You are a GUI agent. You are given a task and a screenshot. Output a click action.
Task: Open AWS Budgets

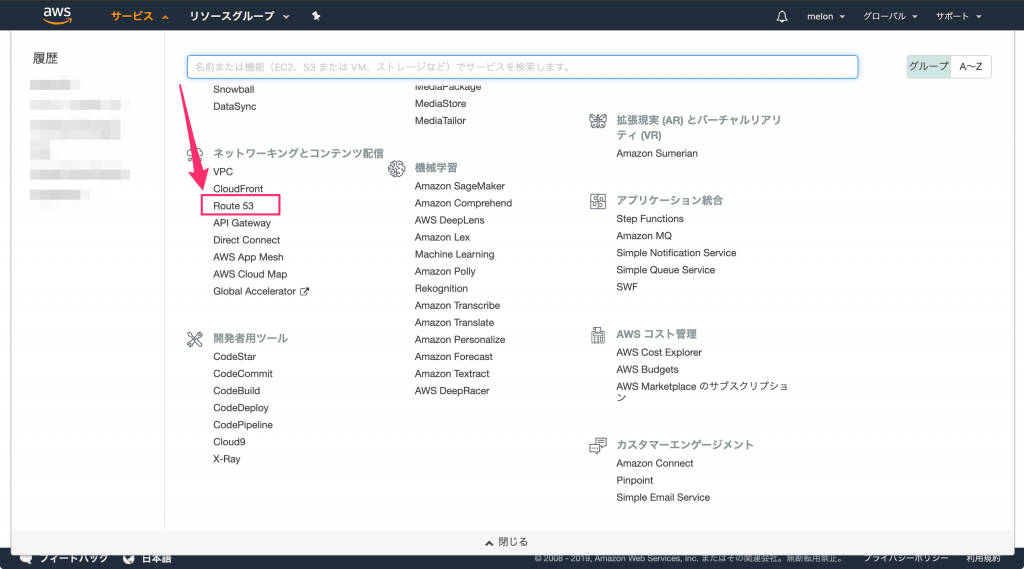[647, 370]
